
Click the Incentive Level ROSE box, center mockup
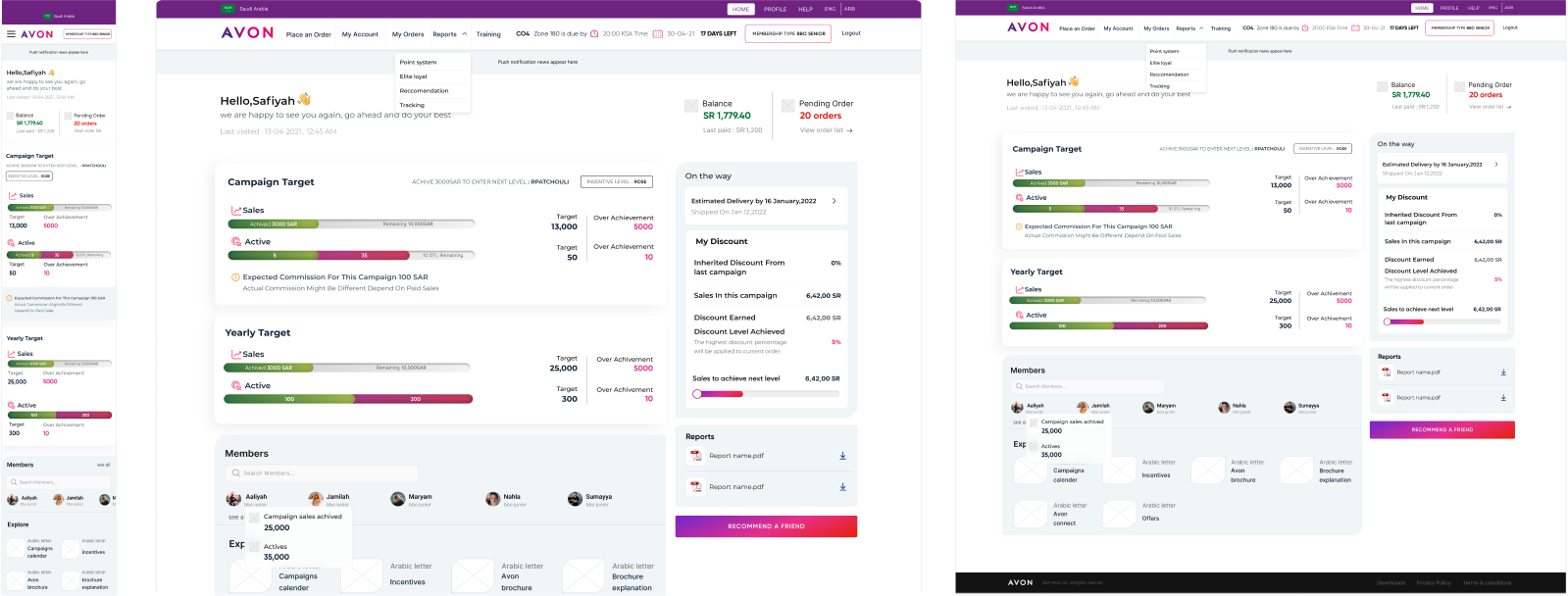(x=617, y=181)
